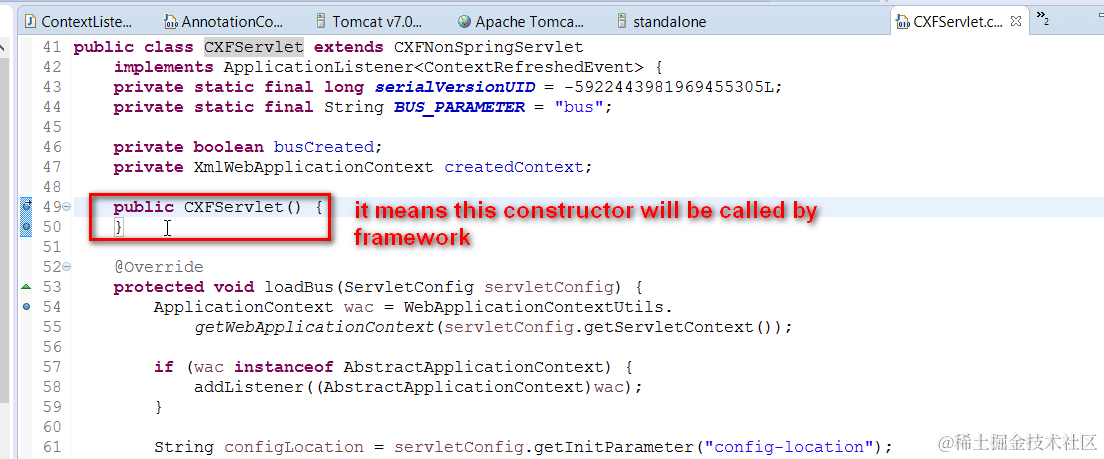Show the hidden editor tabs overflow list
The width and height of the screenshot is (1104, 459).
[1043, 20]
